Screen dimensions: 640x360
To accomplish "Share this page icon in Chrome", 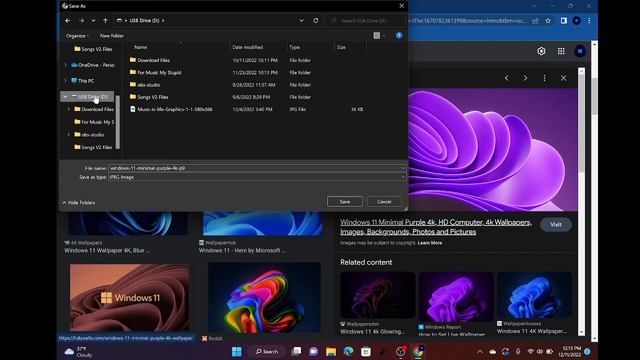I will point(535,21).
